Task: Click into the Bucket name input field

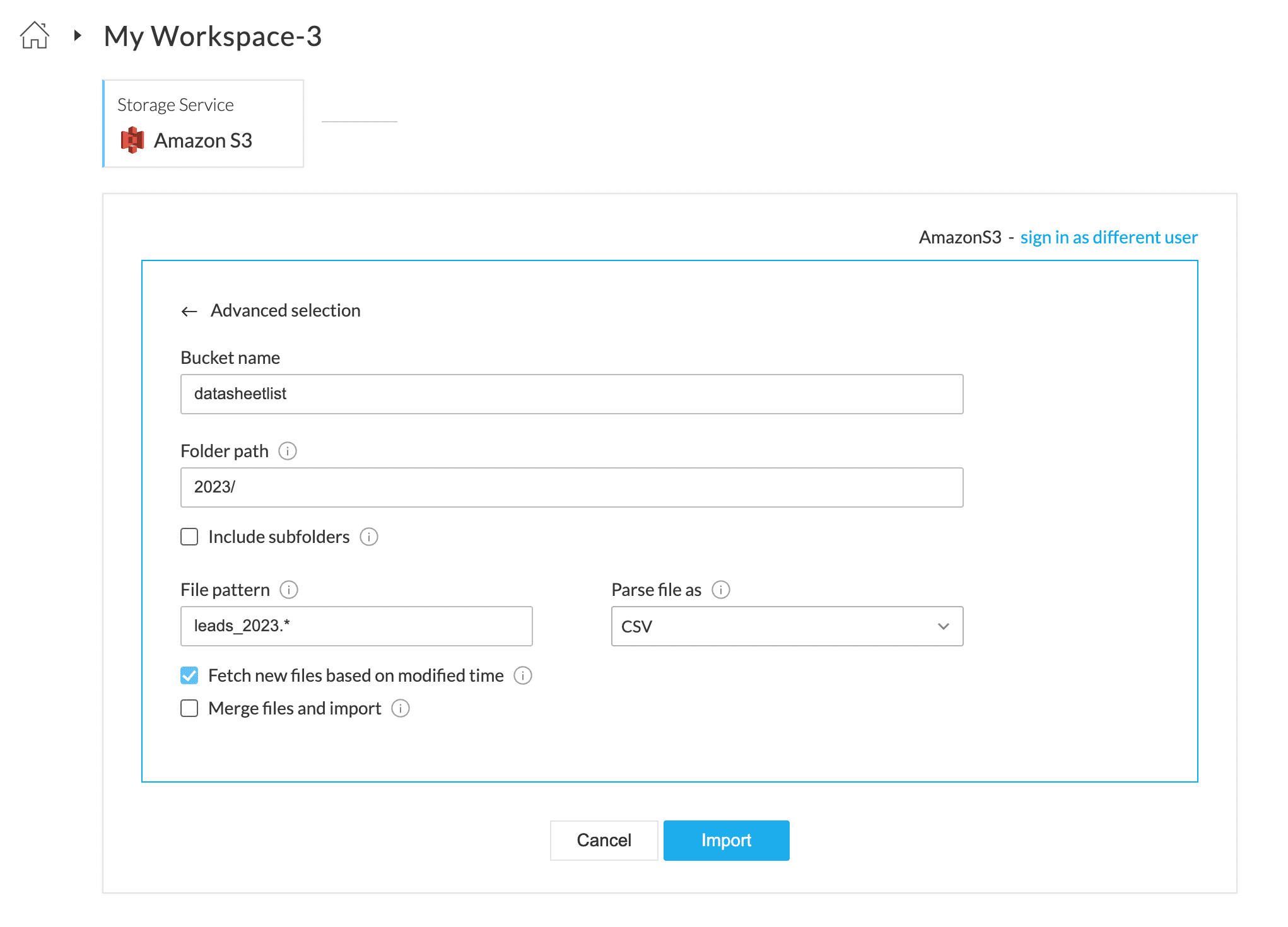Action: click(571, 395)
